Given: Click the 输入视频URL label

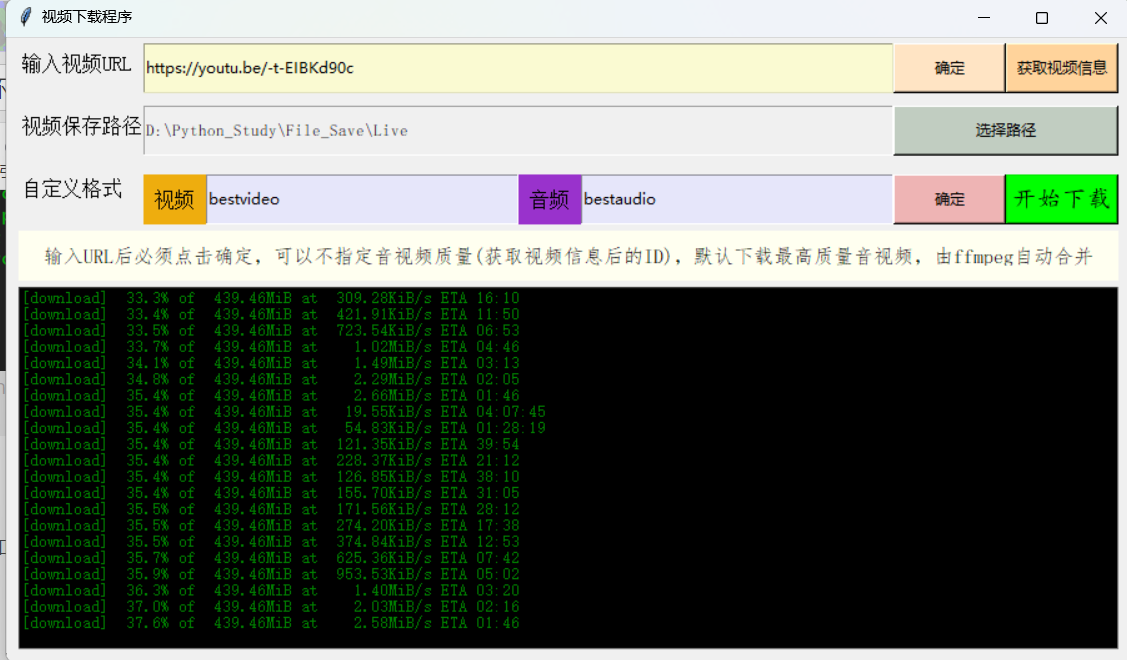Looking at the screenshot, I should [x=76, y=64].
